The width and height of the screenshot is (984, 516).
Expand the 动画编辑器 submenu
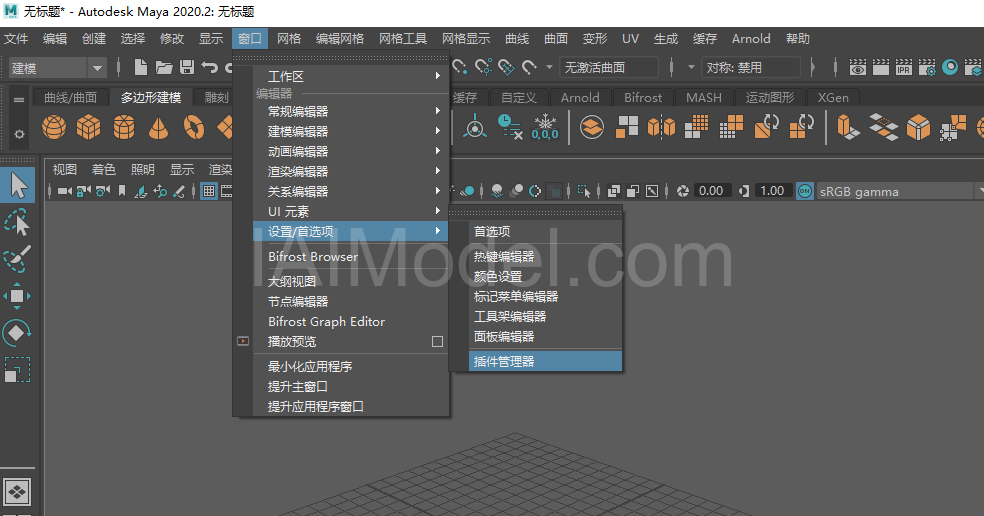coord(351,152)
